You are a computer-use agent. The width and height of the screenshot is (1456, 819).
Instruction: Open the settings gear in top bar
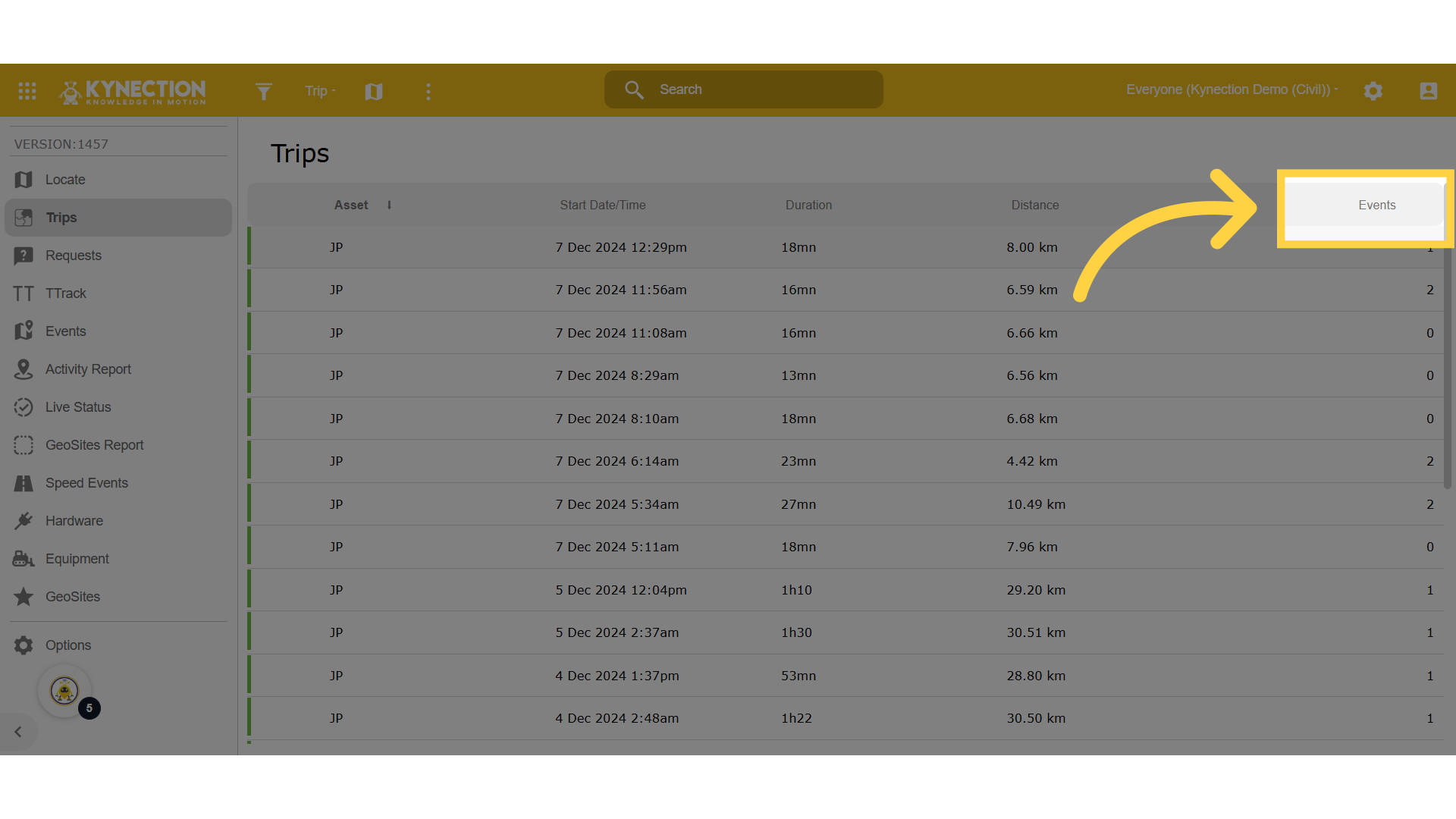(1373, 91)
